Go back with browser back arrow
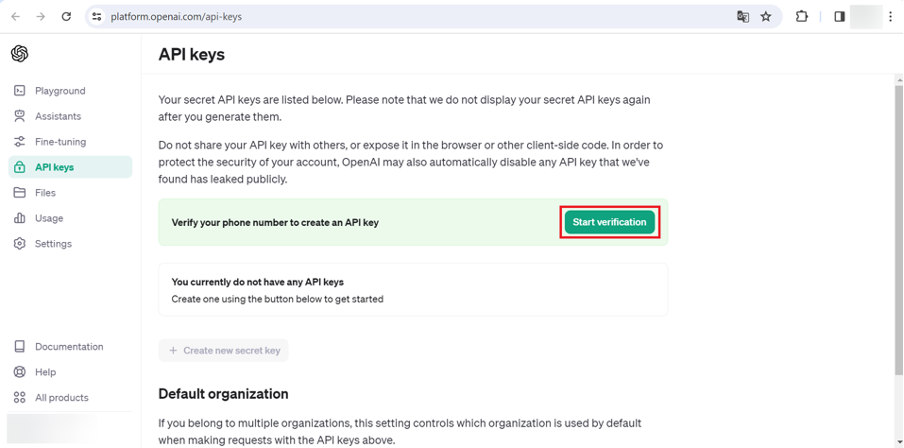The image size is (904, 448). (16, 17)
